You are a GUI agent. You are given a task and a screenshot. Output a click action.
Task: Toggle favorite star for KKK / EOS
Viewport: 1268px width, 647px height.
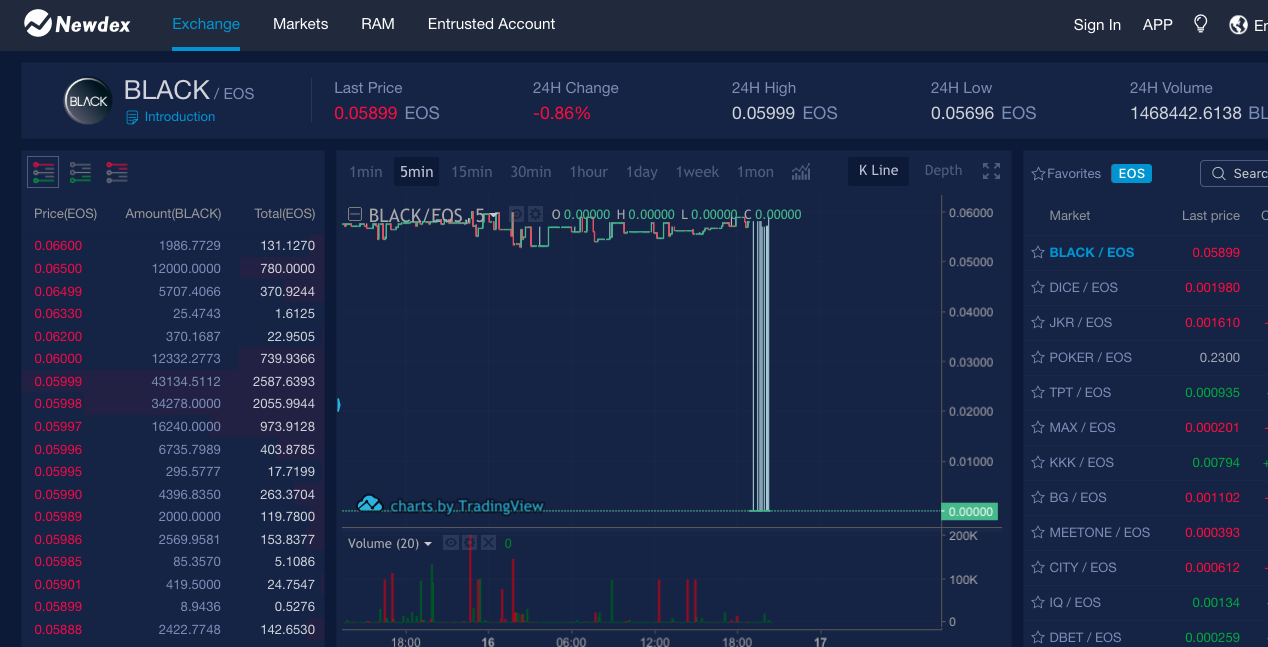[1038, 462]
